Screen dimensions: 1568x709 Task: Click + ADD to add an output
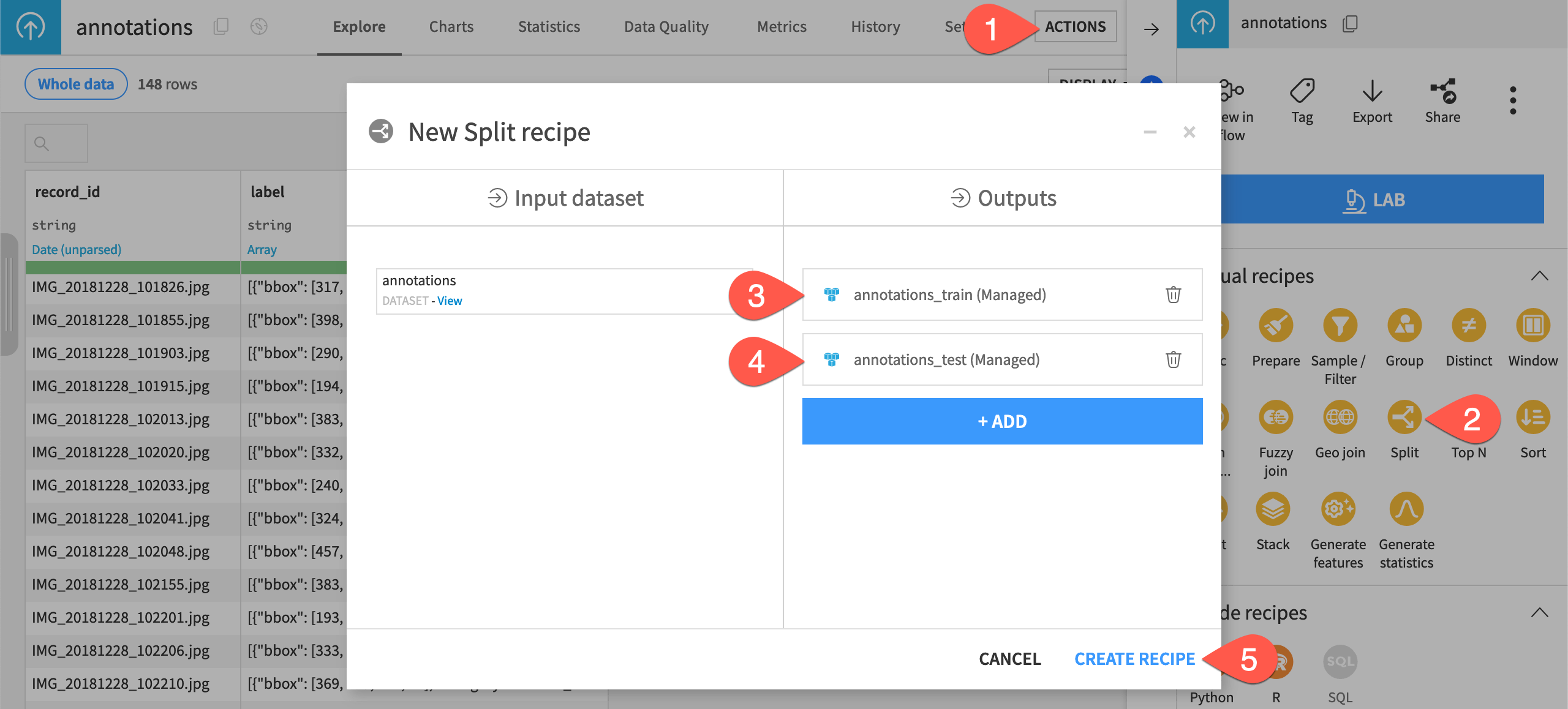point(1002,421)
